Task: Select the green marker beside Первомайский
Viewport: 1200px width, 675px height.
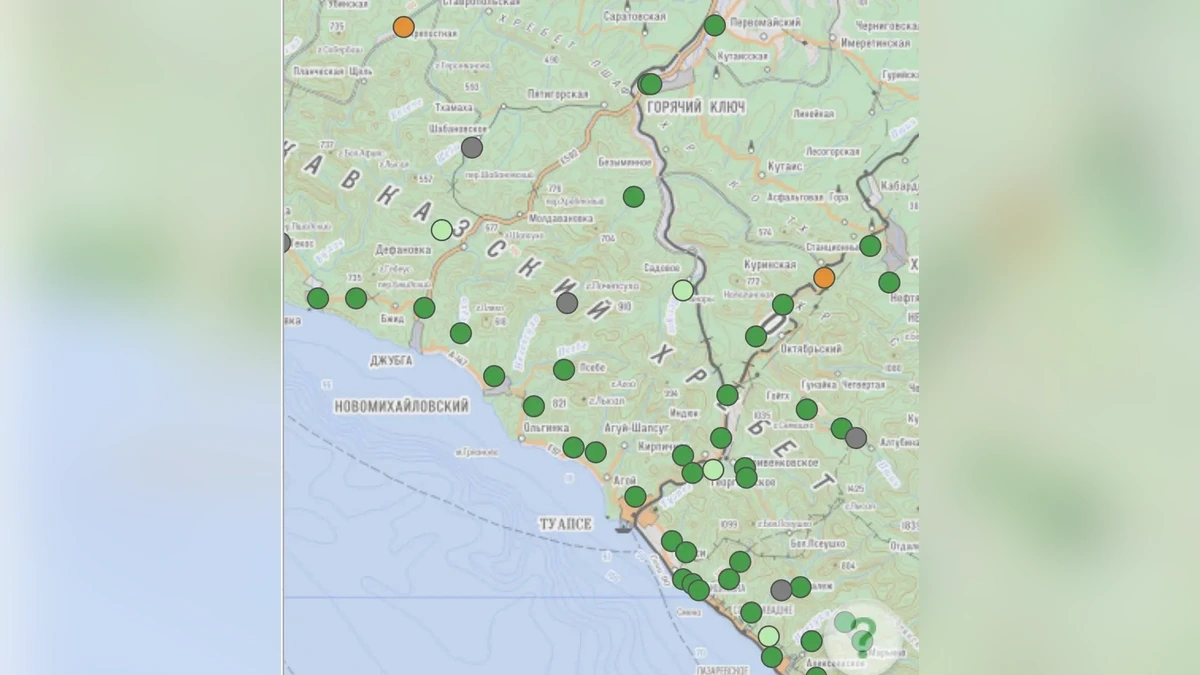Action: [x=714, y=25]
